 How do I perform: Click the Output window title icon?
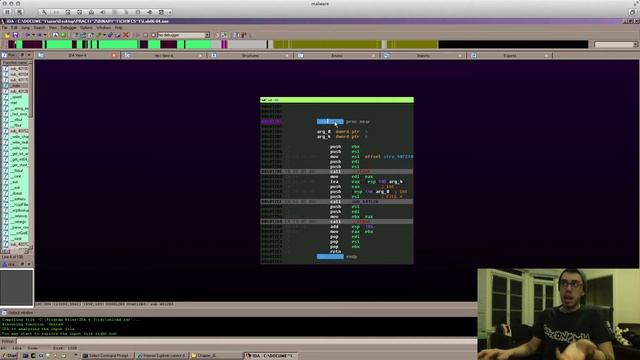tap(4, 313)
